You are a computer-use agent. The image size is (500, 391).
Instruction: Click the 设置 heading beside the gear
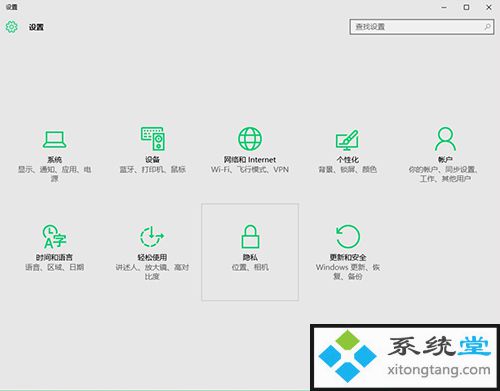pyautogui.click(x=36, y=27)
